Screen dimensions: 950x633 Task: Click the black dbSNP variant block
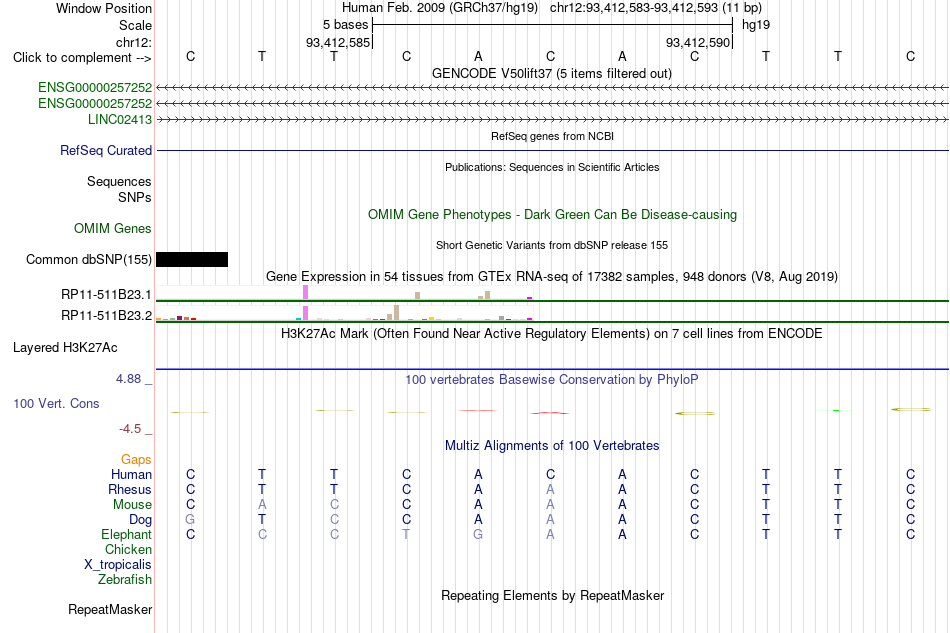[x=192, y=259]
